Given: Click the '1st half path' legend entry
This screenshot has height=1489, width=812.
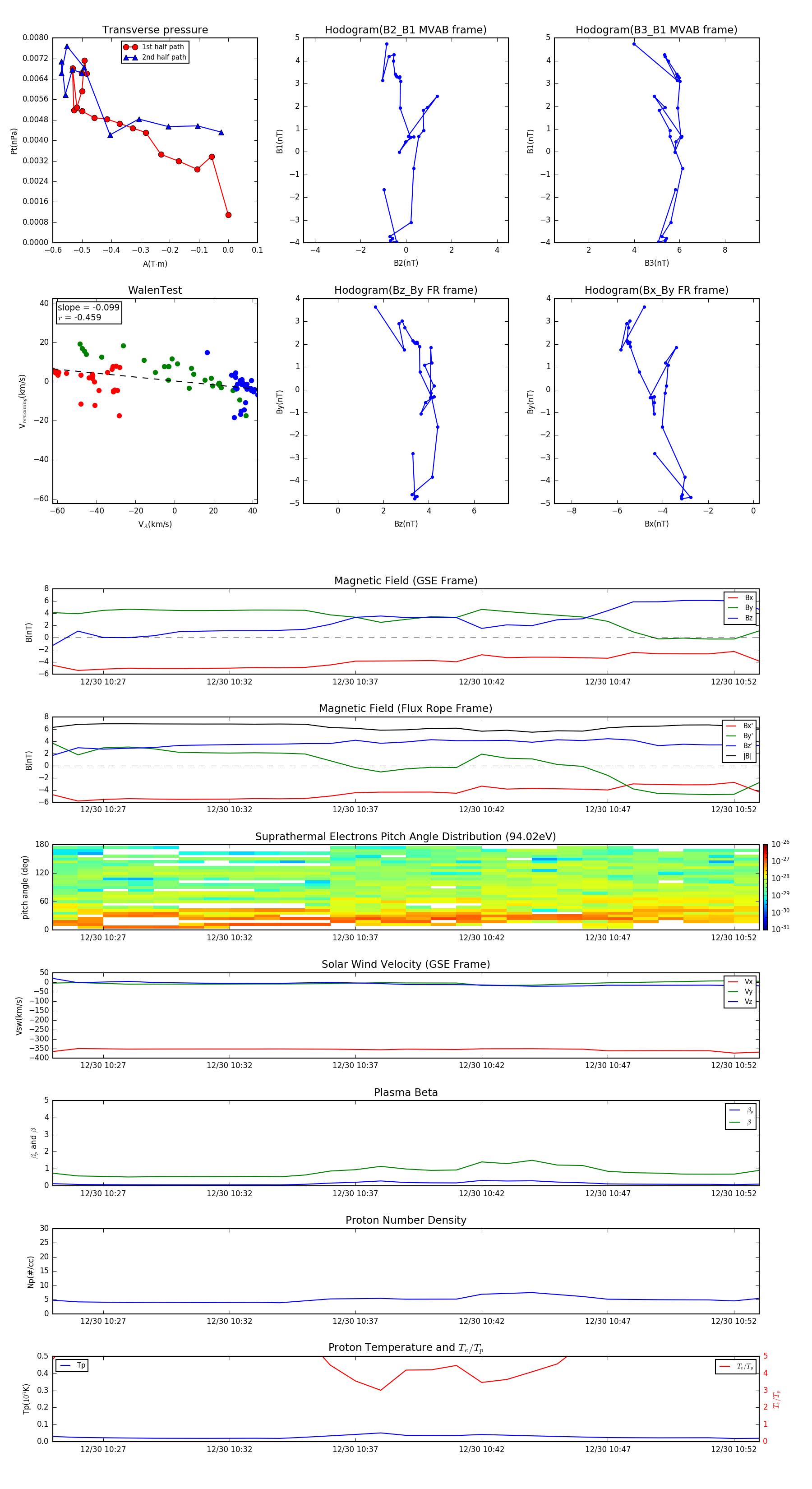Looking at the screenshot, I should (154, 47).
